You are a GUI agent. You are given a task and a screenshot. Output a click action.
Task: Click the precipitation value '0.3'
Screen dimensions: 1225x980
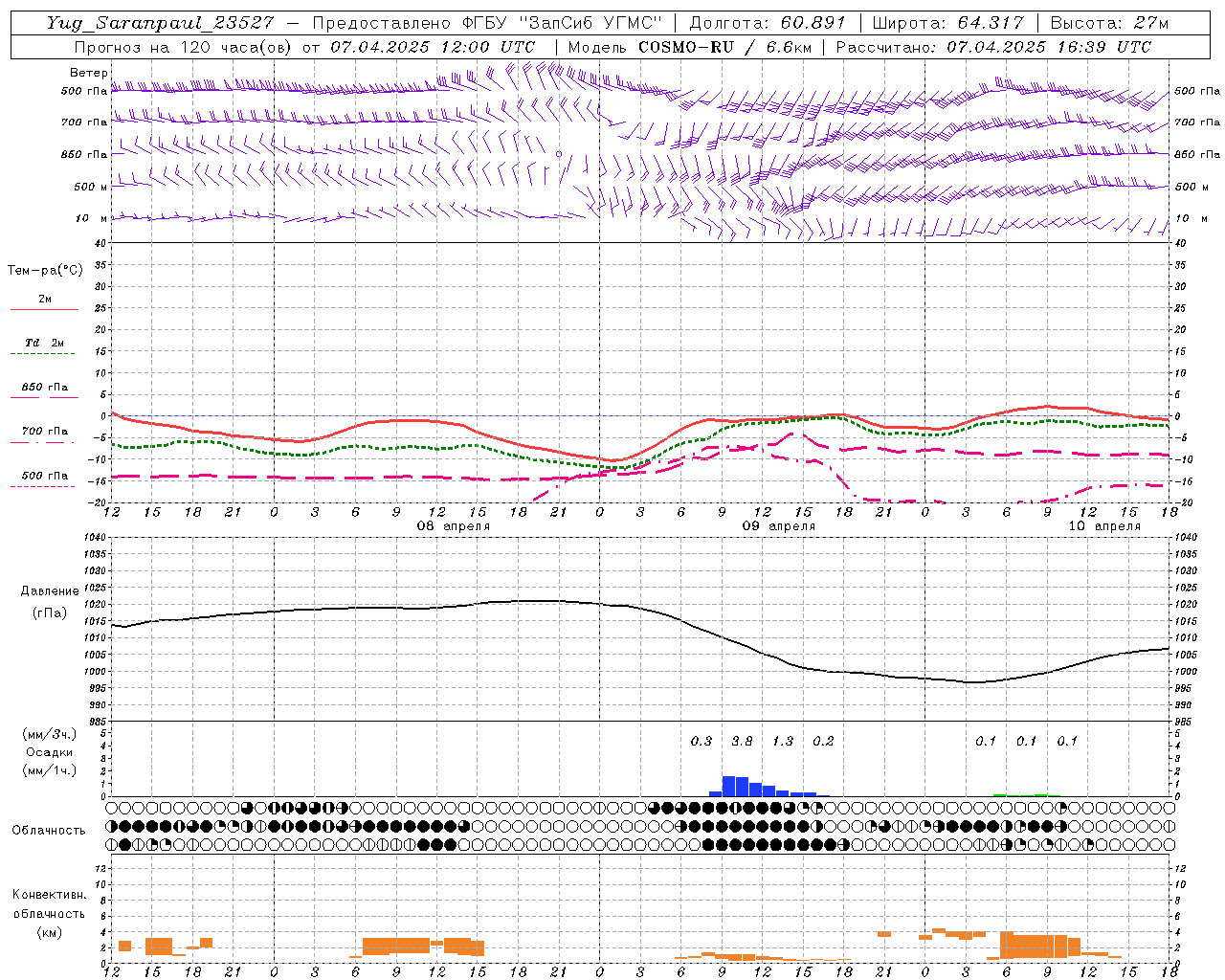point(701,741)
